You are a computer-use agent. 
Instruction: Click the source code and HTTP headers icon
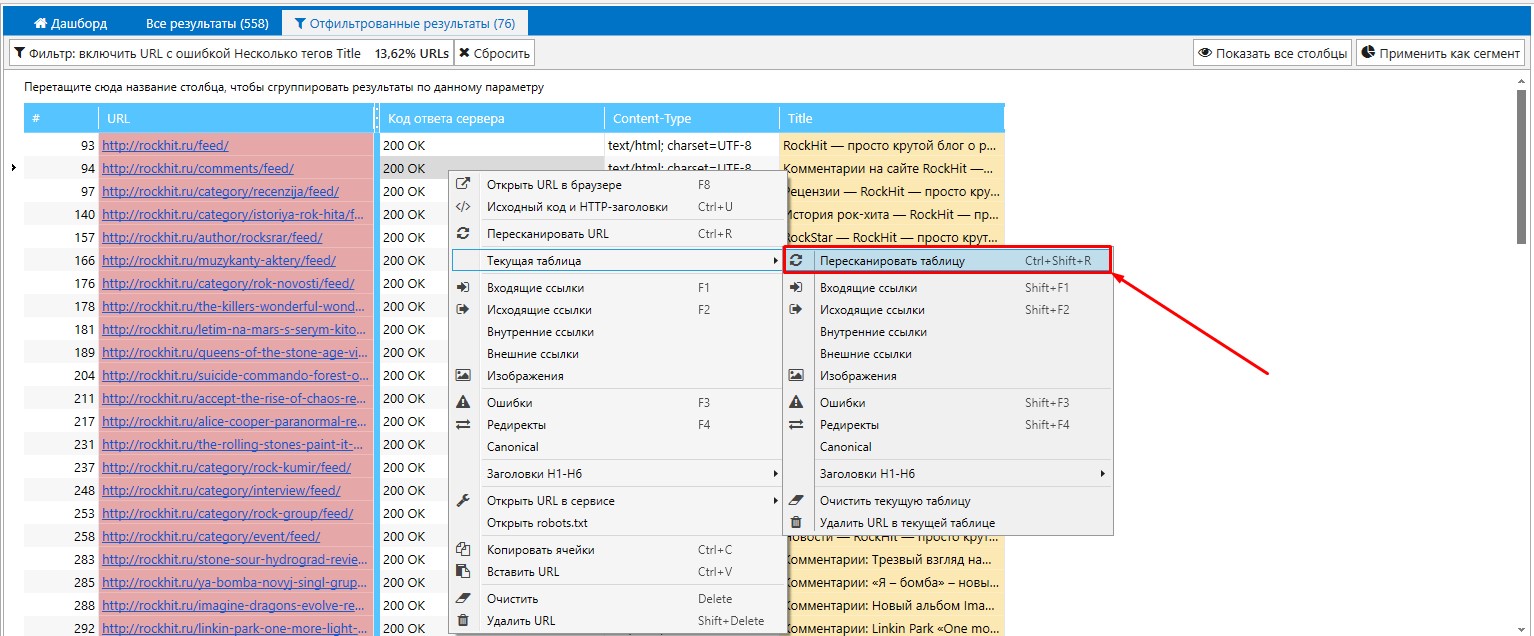point(463,207)
